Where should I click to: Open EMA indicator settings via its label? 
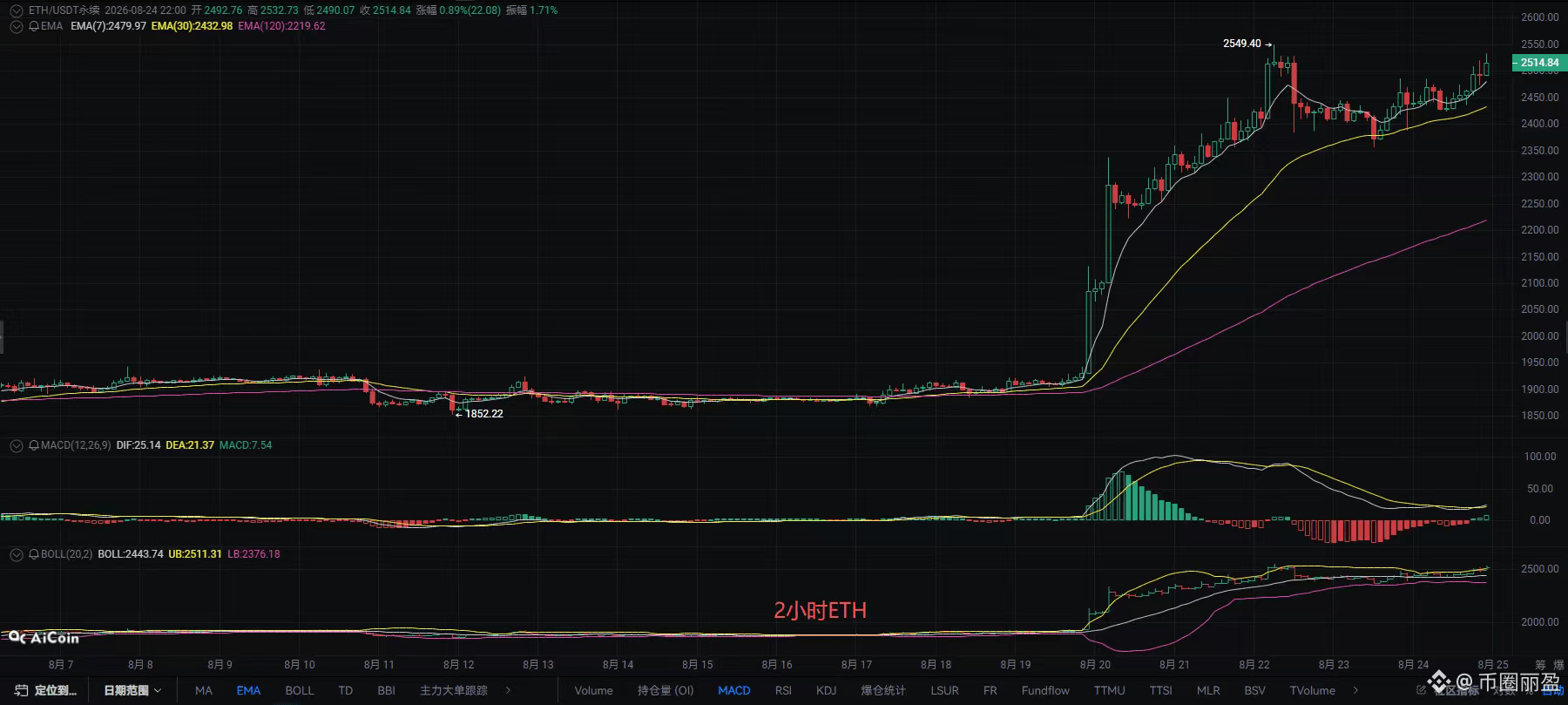[52, 26]
